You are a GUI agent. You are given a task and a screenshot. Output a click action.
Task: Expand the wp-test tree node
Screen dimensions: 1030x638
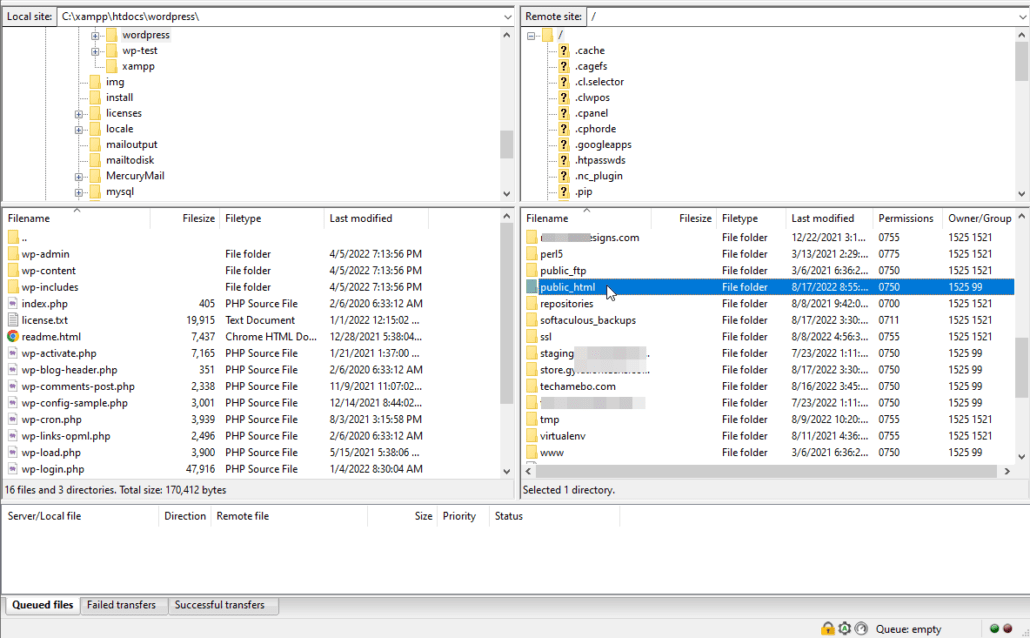pyautogui.click(x=95, y=51)
